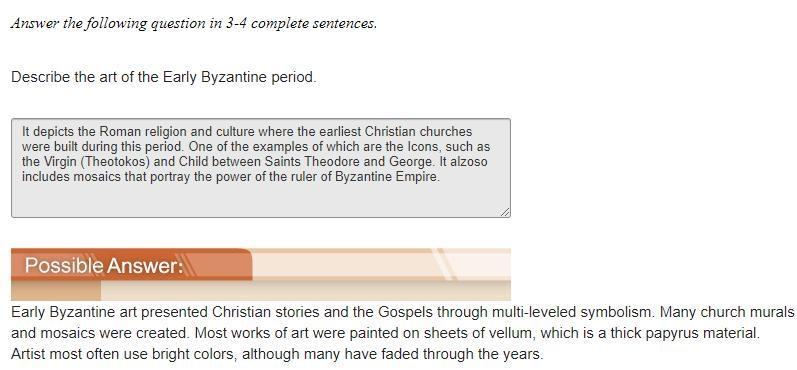This screenshot has width=797, height=370.
Task: Click the empty area below the typed answer text
Action: [261, 200]
